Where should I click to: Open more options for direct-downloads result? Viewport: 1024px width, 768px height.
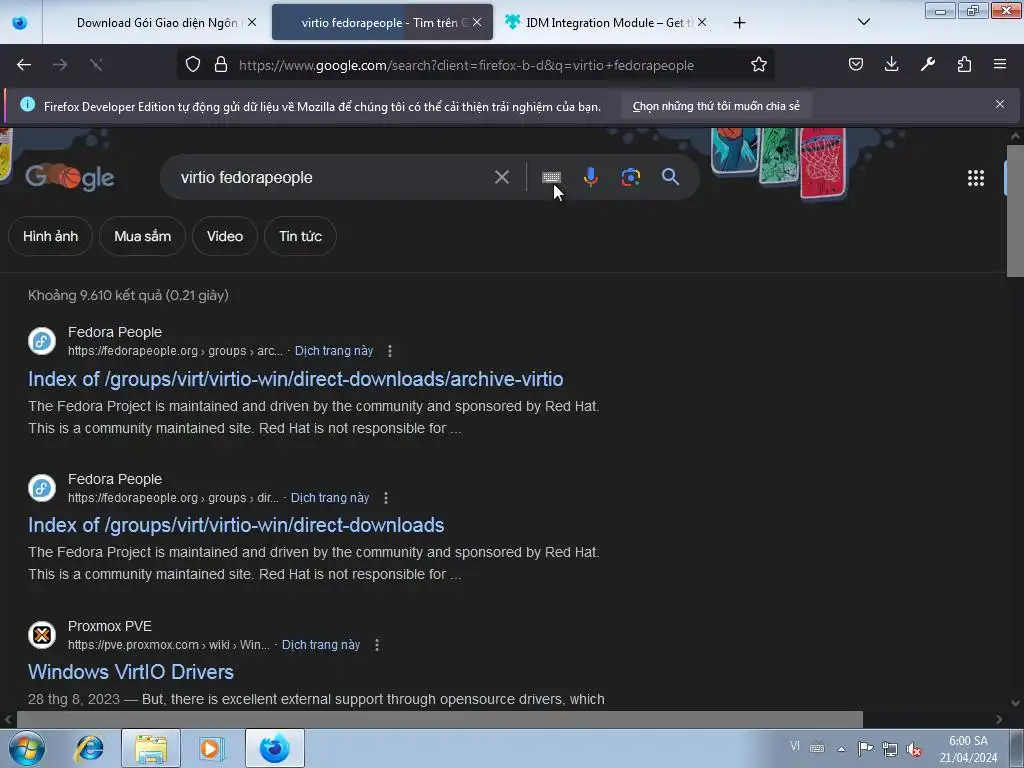tap(386, 498)
